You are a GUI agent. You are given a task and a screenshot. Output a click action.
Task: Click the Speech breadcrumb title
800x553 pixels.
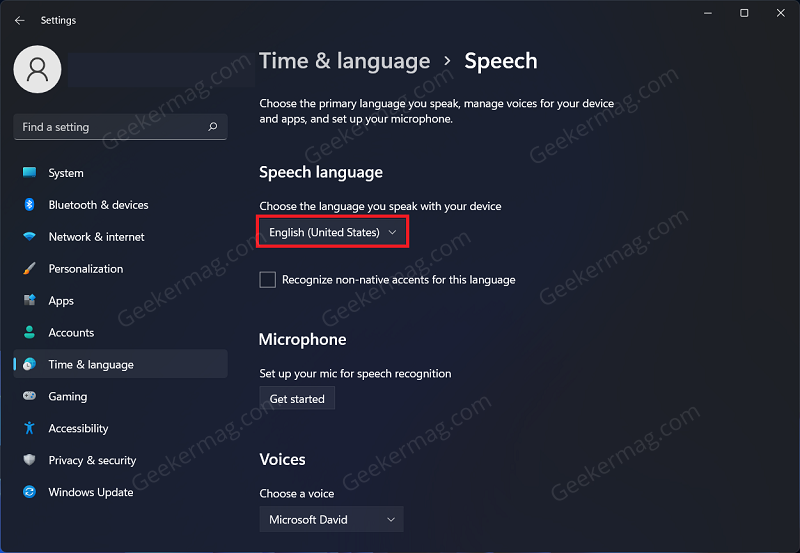pyautogui.click(x=501, y=61)
